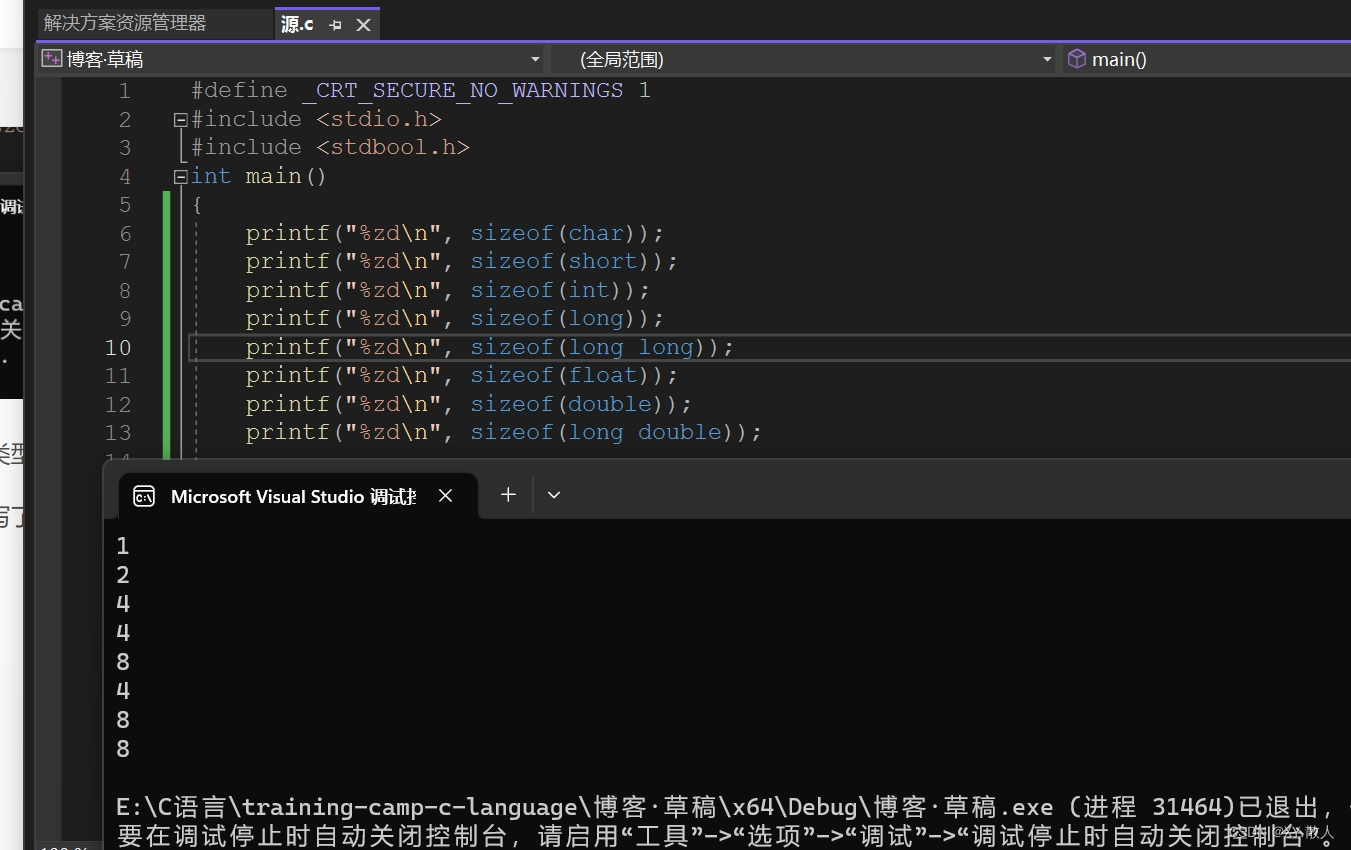Click the cube icon beside main()
1351x850 pixels.
1077,59
